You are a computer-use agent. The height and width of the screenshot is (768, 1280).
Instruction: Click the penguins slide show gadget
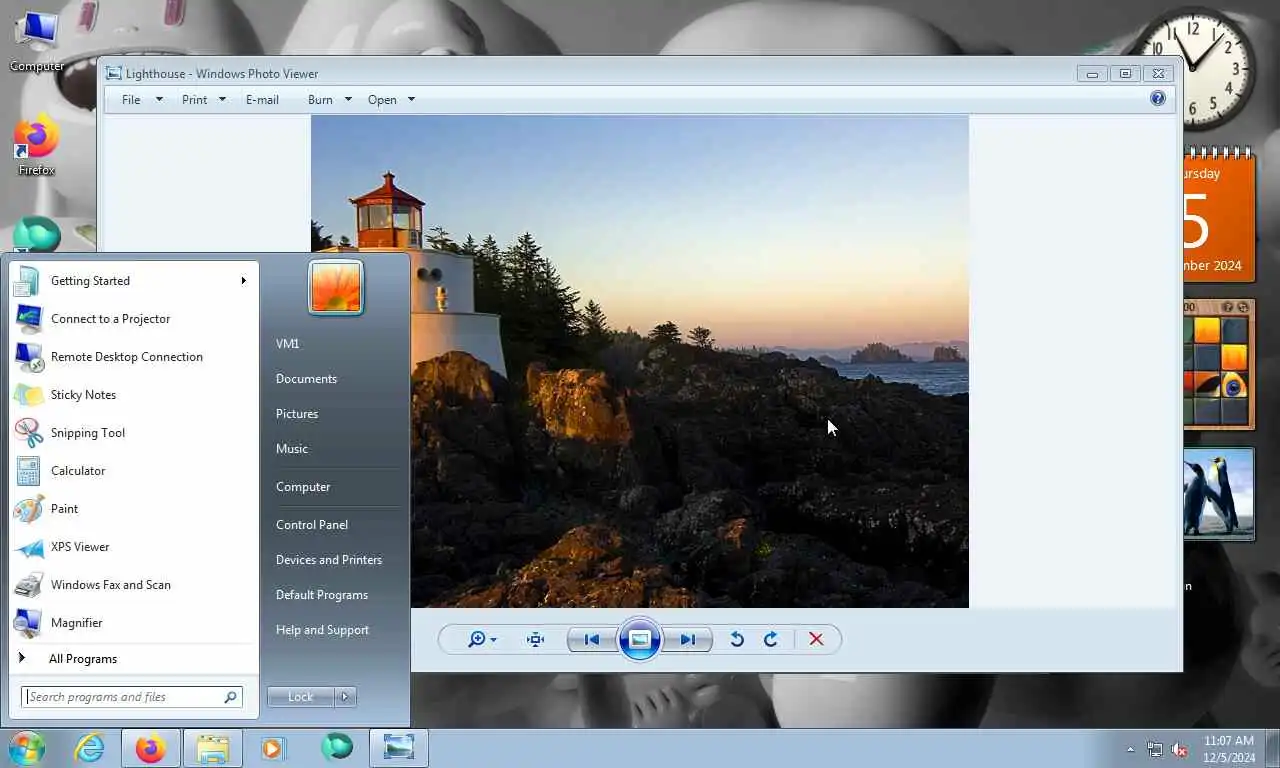coord(1219,494)
